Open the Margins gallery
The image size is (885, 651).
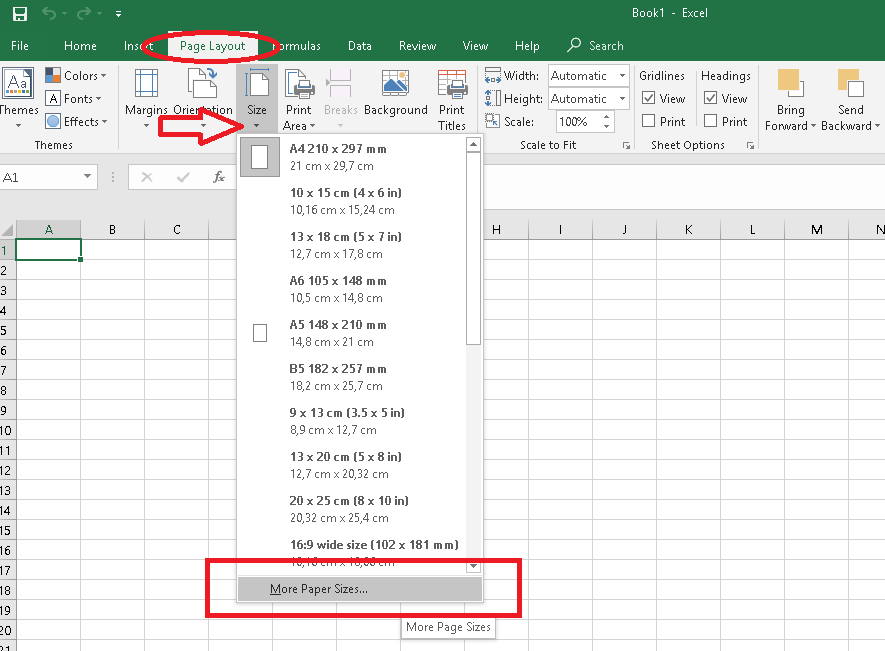tap(146, 97)
